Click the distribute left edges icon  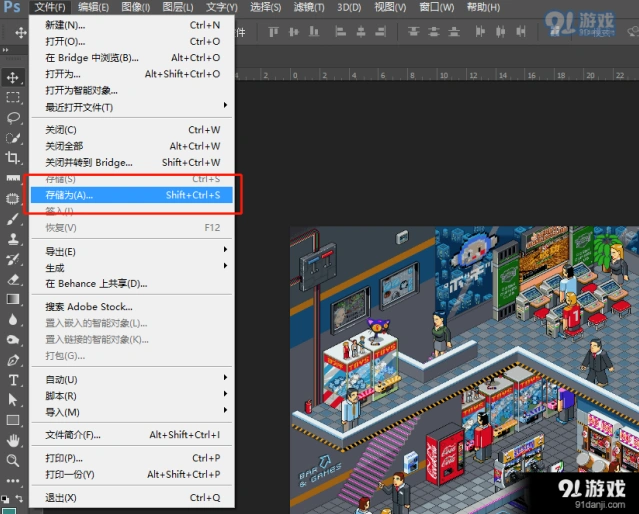pos(480,31)
